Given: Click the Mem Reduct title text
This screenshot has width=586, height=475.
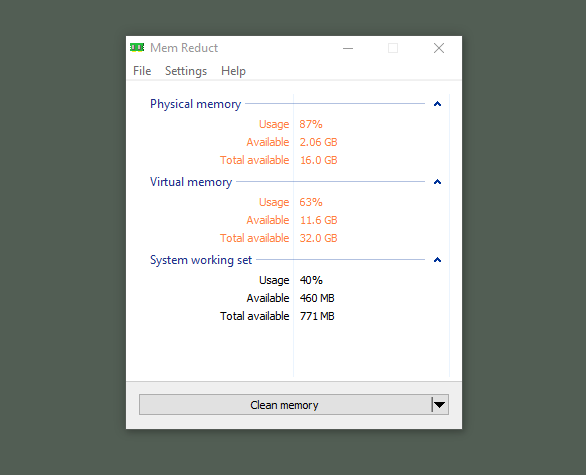Looking at the screenshot, I should 184,48.
